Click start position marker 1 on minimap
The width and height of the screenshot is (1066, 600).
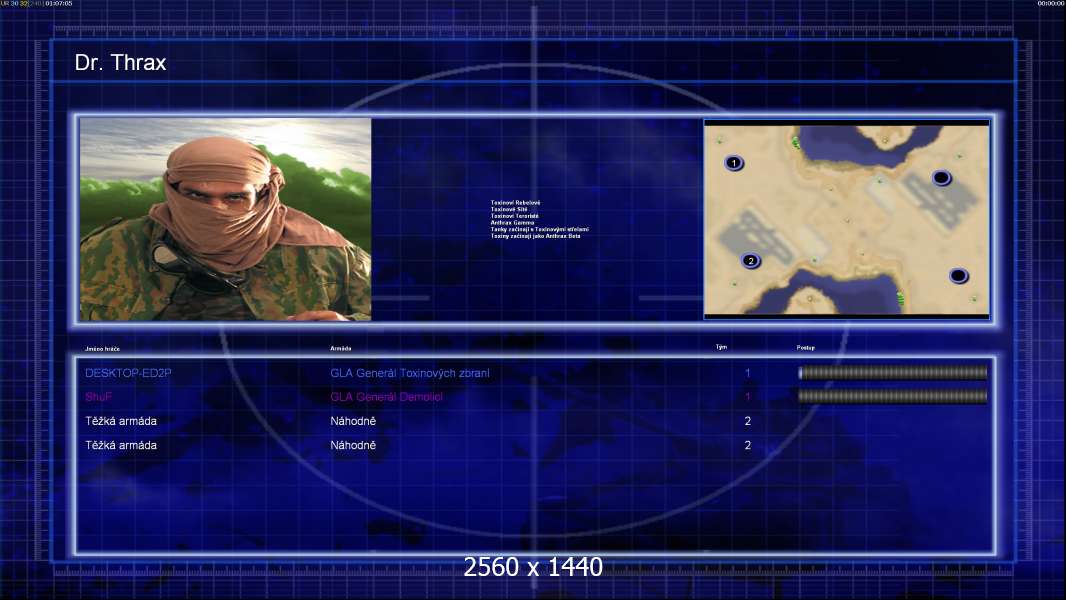click(734, 163)
